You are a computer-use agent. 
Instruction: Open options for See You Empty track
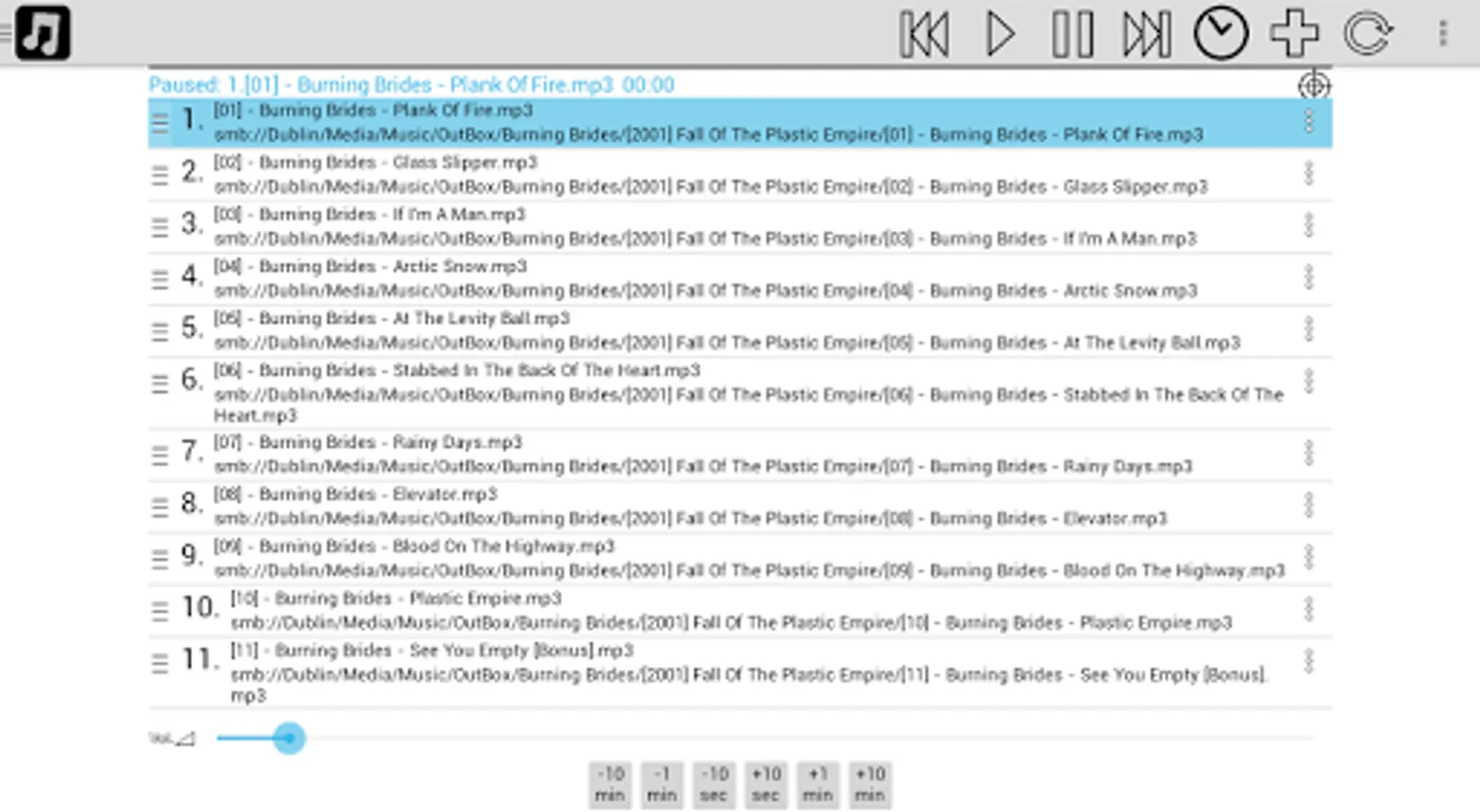pyautogui.click(x=1309, y=662)
